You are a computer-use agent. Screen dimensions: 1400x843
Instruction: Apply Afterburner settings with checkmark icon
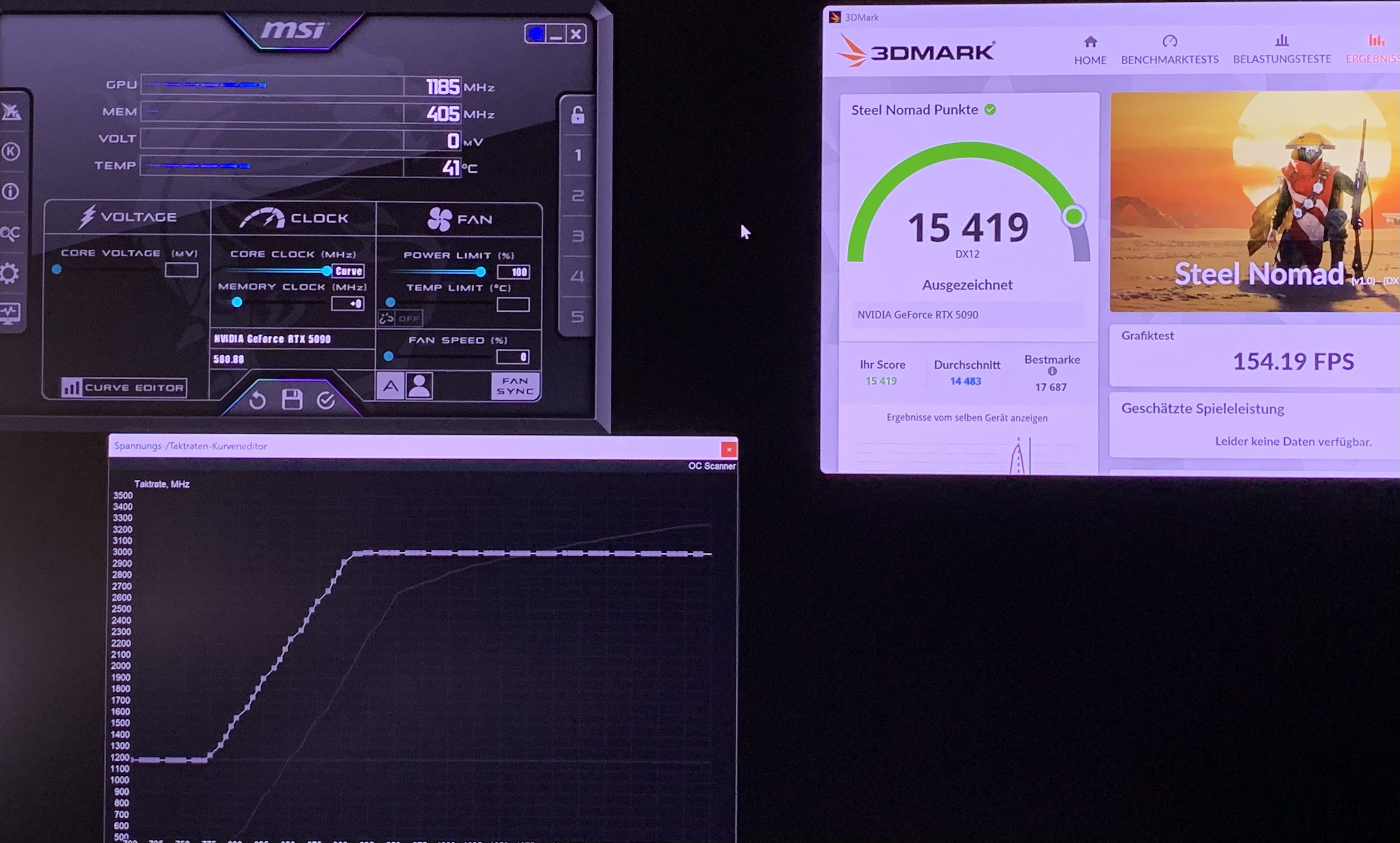326,401
